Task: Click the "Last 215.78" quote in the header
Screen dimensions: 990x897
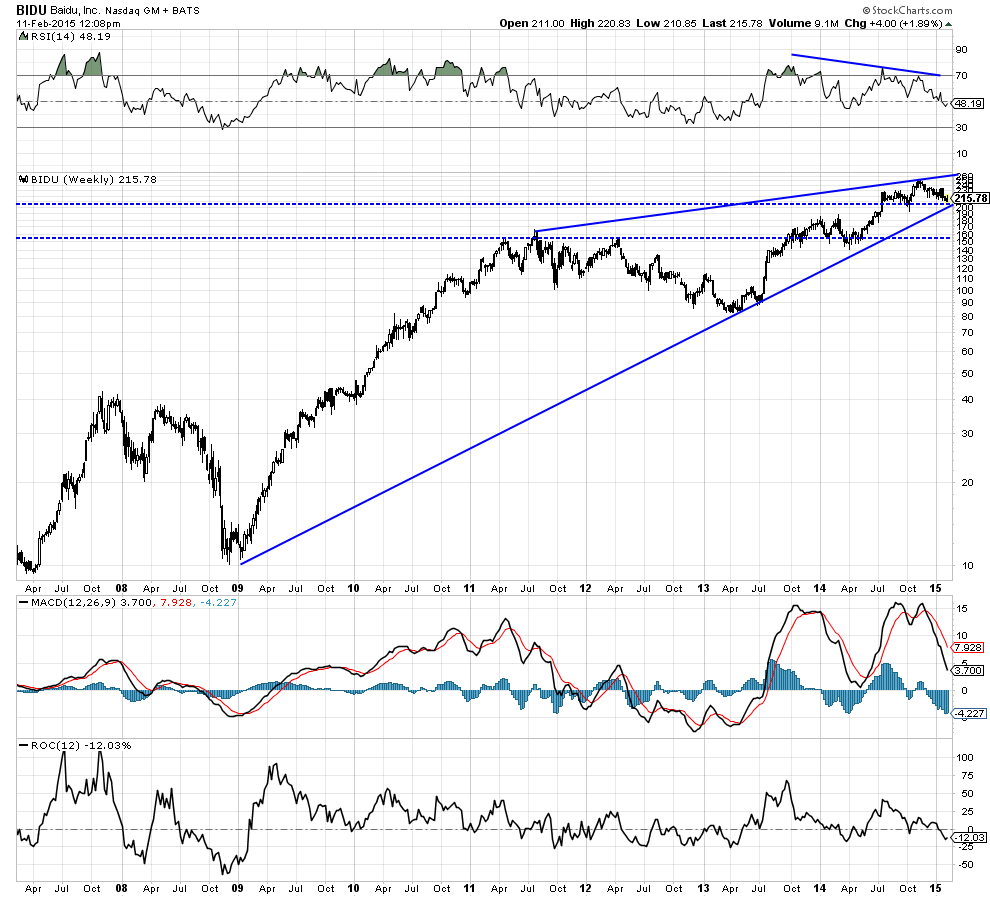Action: click(x=732, y=23)
